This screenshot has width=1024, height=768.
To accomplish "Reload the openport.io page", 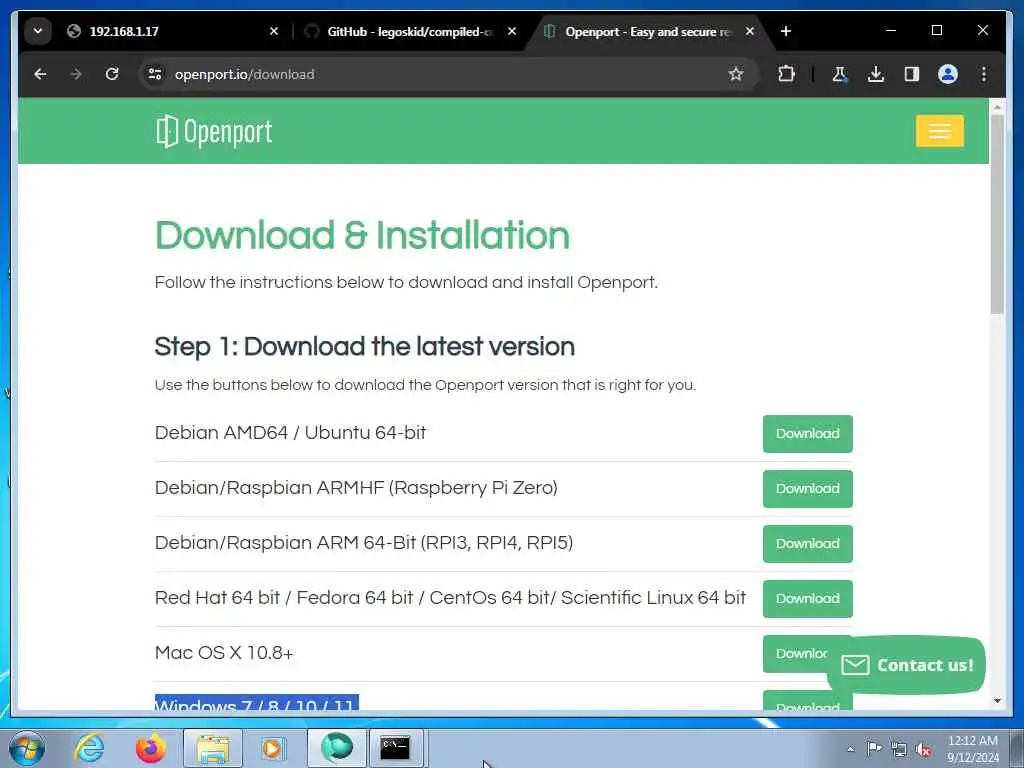I will (112, 74).
